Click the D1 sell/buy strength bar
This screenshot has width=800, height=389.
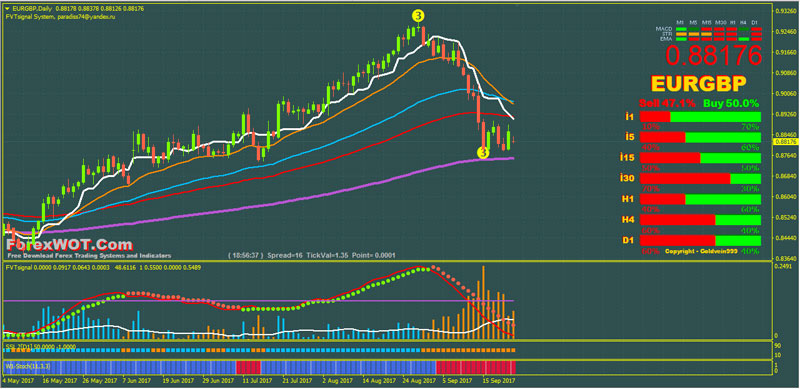click(700, 240)
